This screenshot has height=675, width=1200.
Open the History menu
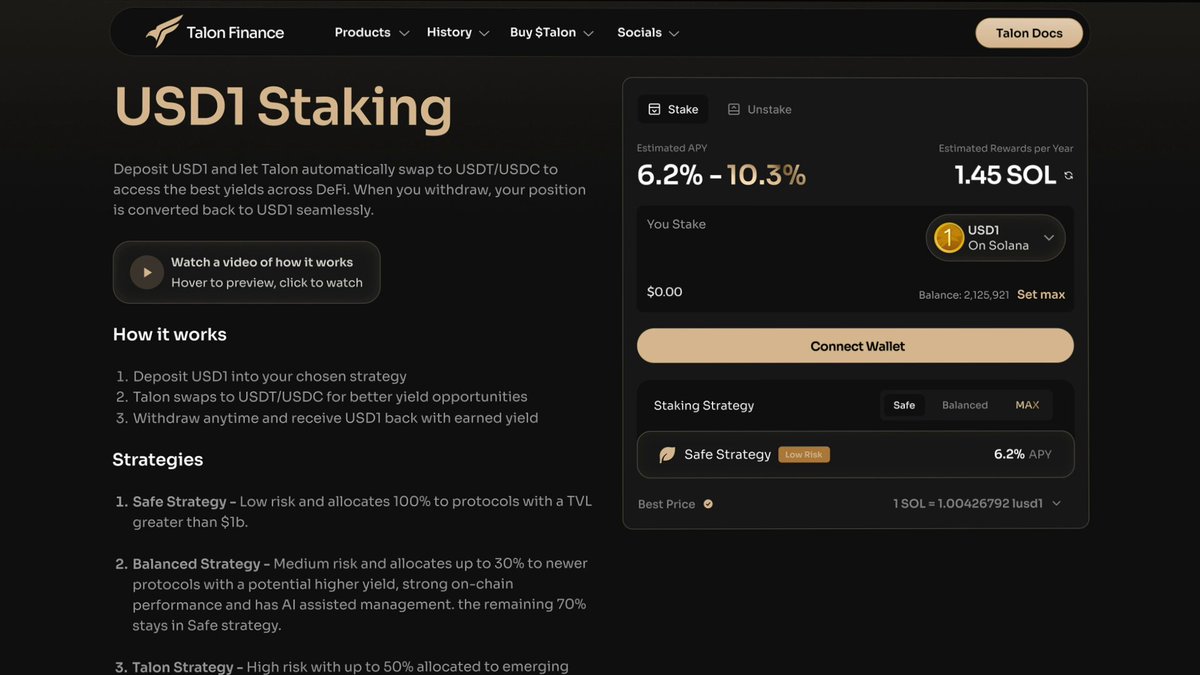click(x=458, y=32)
